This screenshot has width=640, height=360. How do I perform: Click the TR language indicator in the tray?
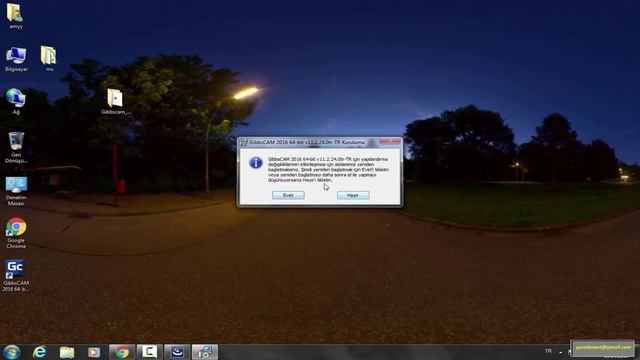tap(548, 351)
